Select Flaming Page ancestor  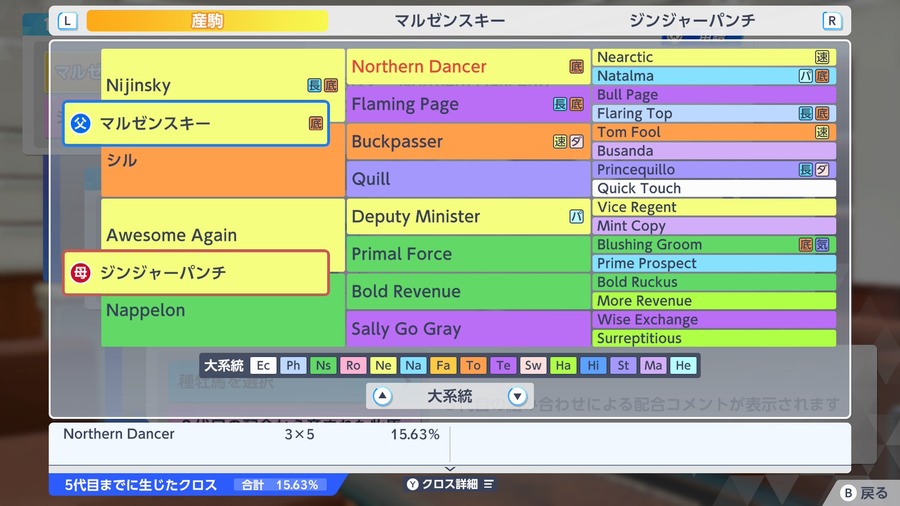(x=468, y=104)
